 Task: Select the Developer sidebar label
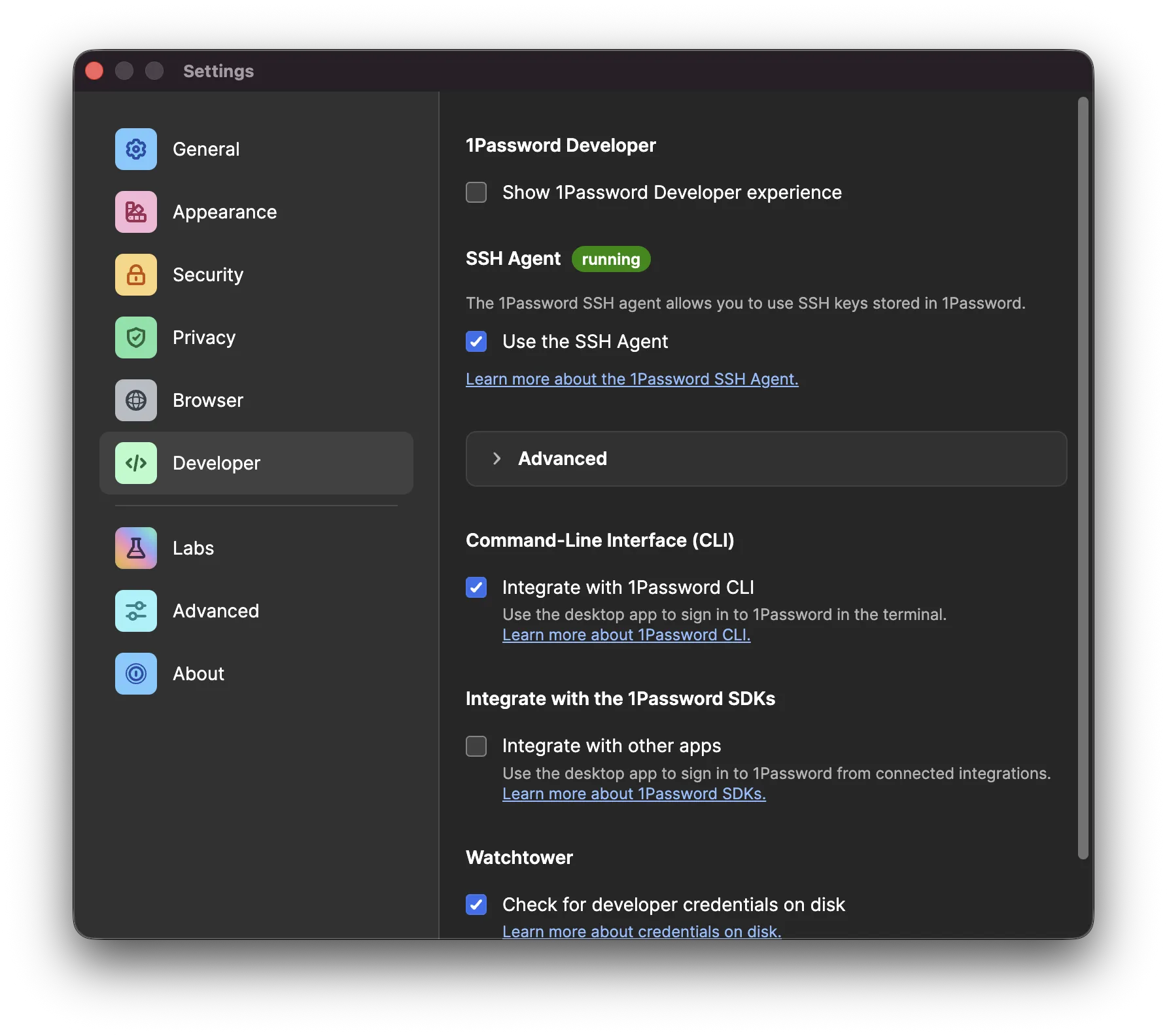(217, 463)
